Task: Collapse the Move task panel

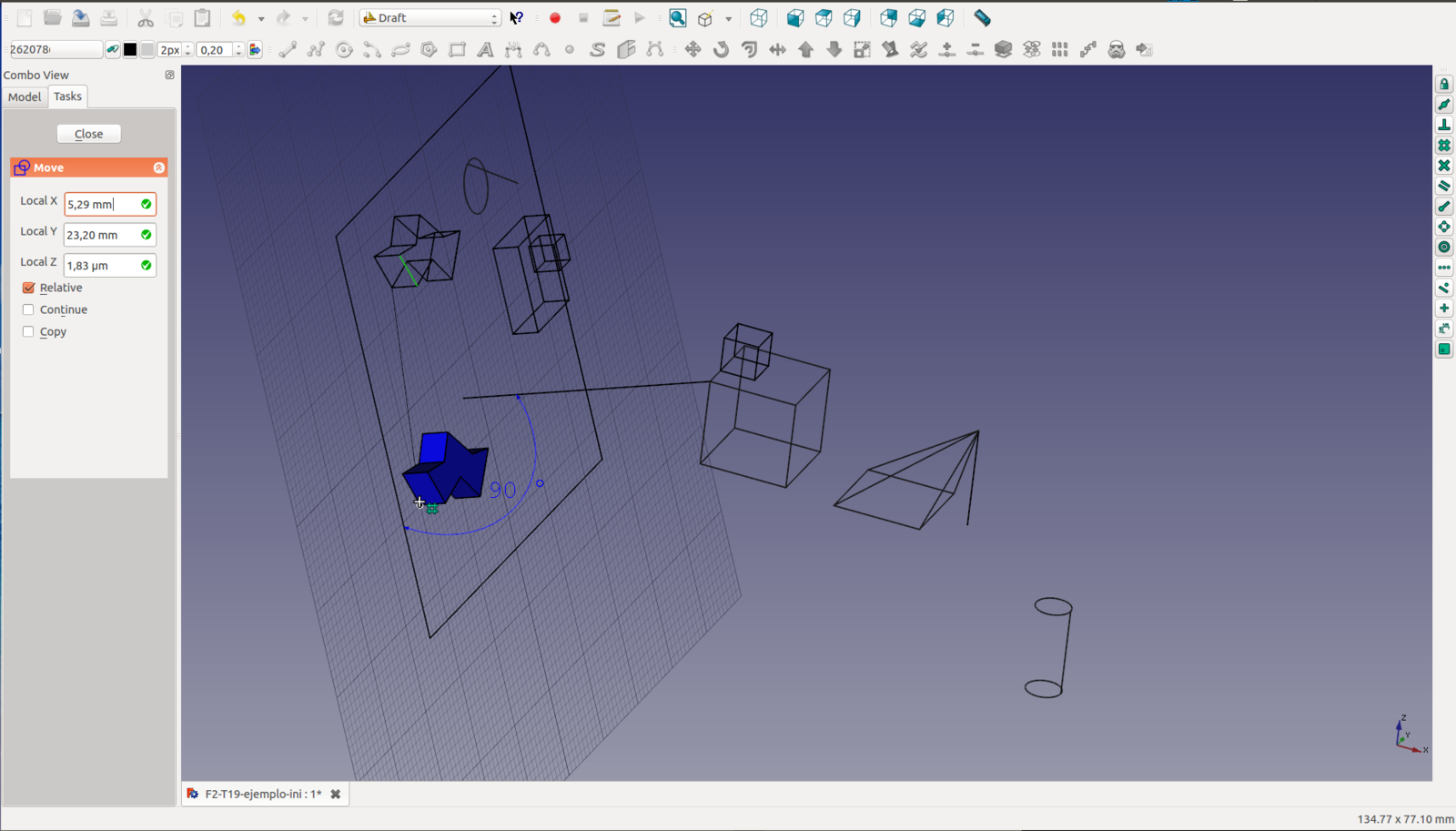Action: coord(158,167)
